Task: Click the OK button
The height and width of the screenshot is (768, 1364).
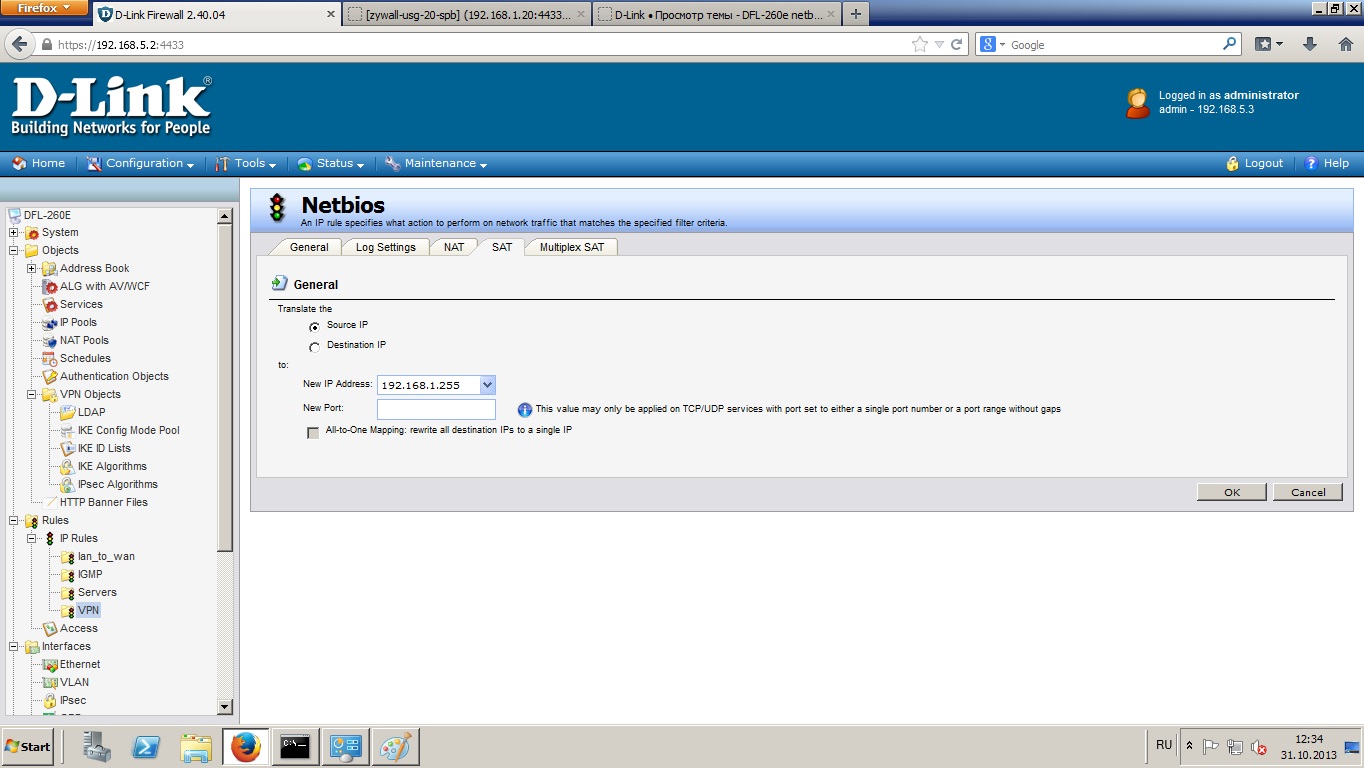Action: click(1232, 492)
